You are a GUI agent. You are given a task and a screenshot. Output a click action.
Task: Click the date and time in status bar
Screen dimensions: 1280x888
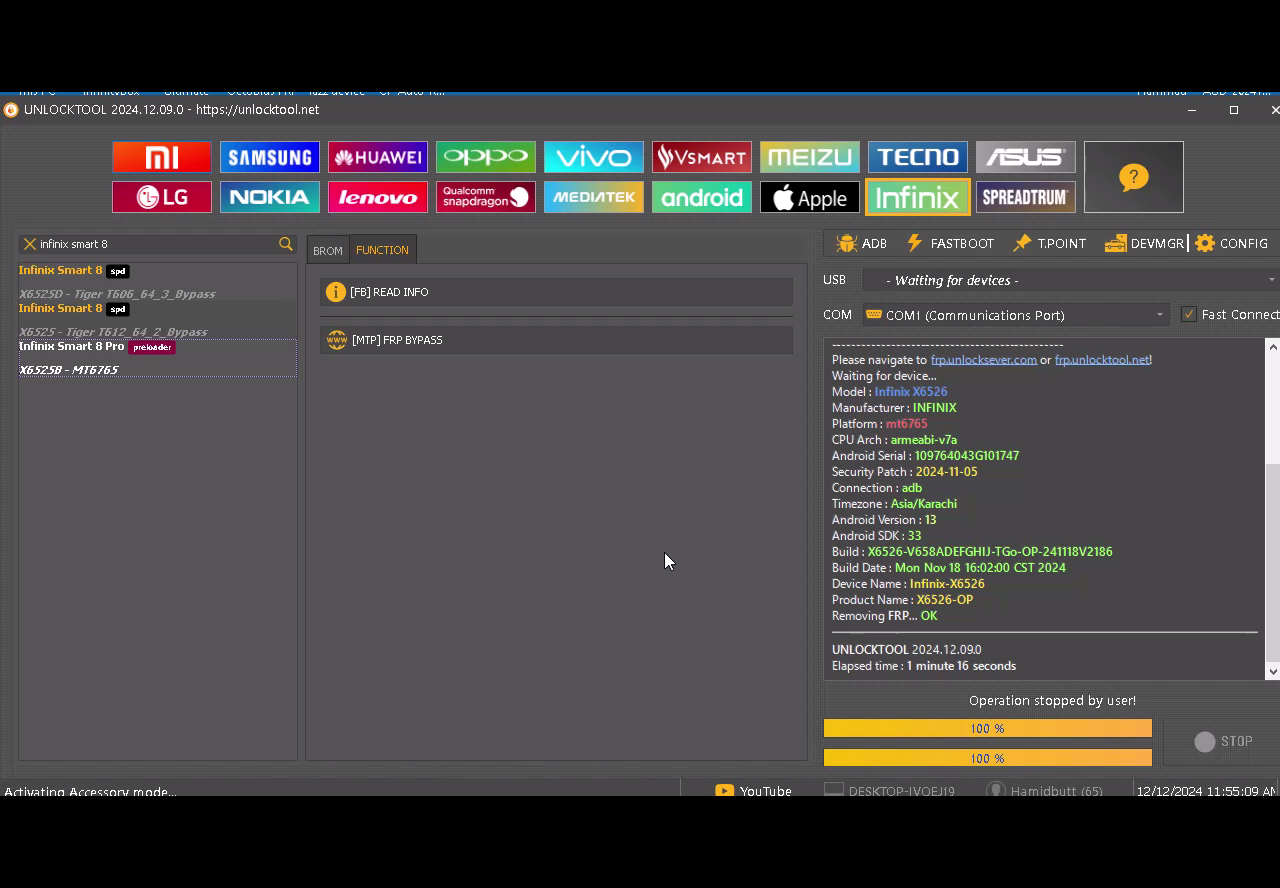[1206, 790]
